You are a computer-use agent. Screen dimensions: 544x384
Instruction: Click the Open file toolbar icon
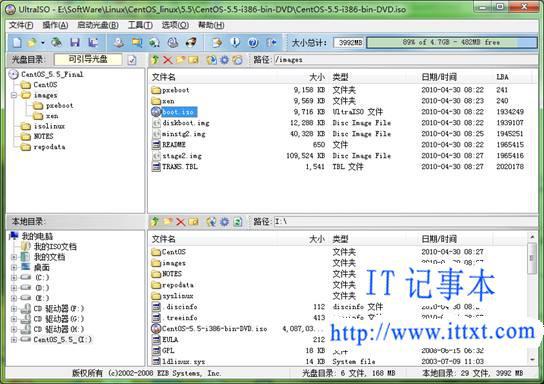(x=32, y=43)
